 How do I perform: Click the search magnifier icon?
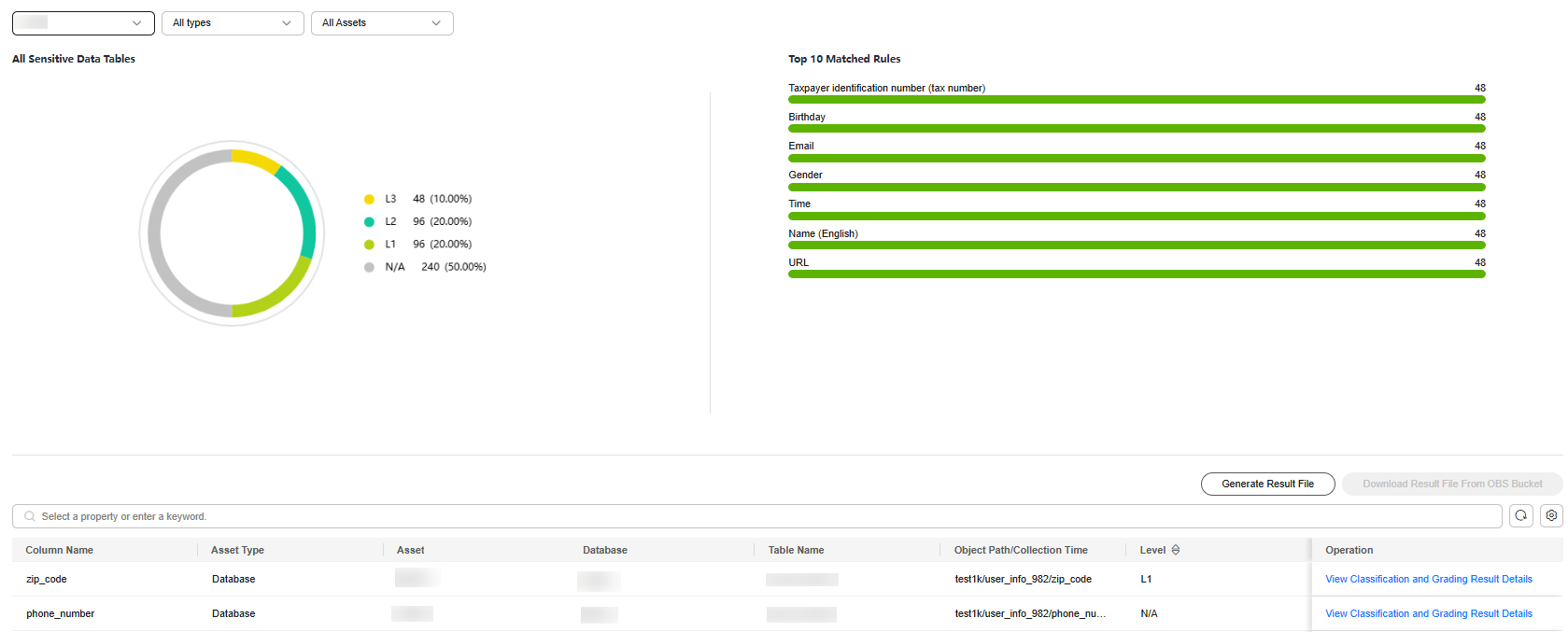click(30, 516)
